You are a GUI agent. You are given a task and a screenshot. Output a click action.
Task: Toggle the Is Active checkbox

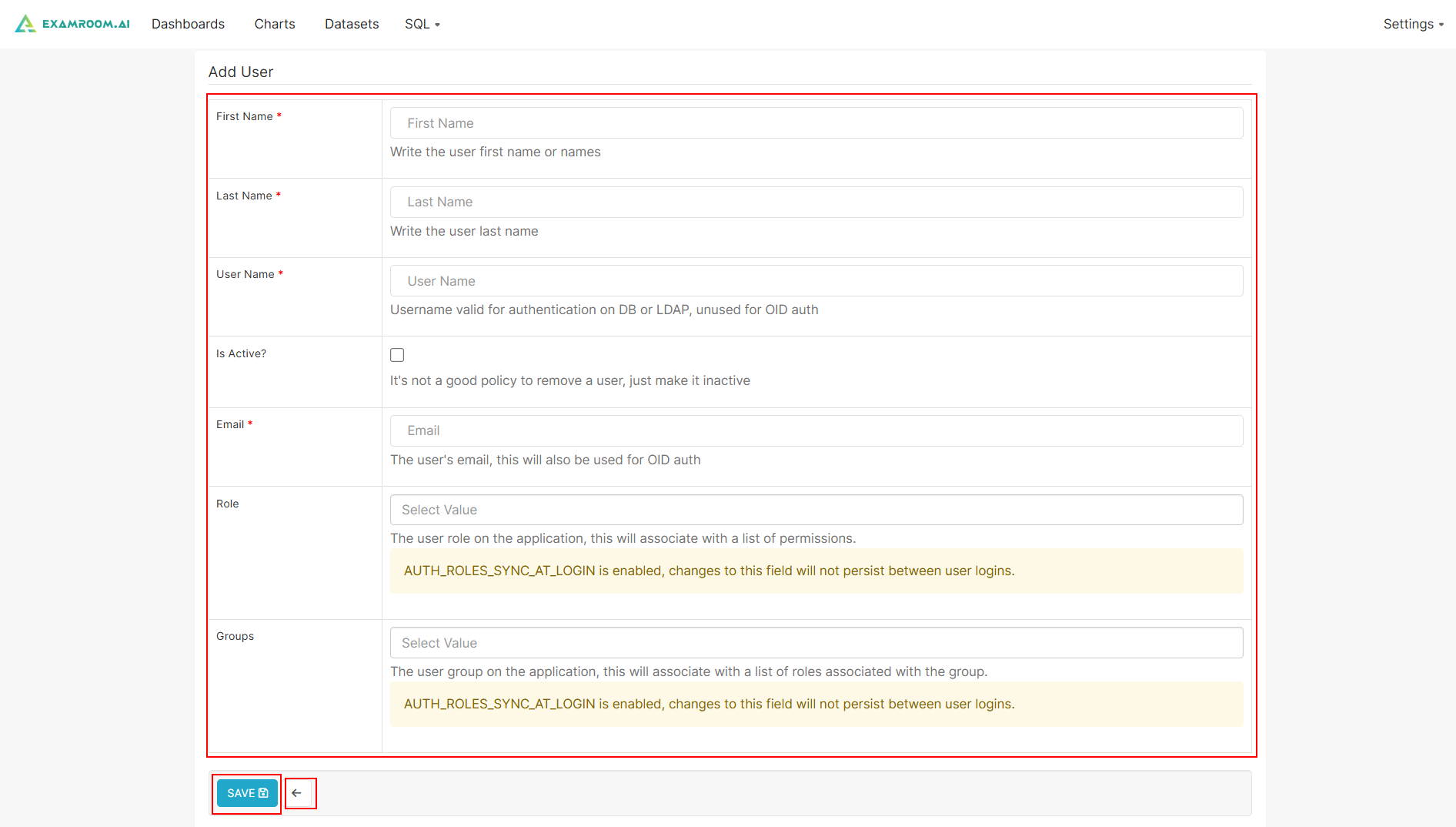click(x=397, y=355)
